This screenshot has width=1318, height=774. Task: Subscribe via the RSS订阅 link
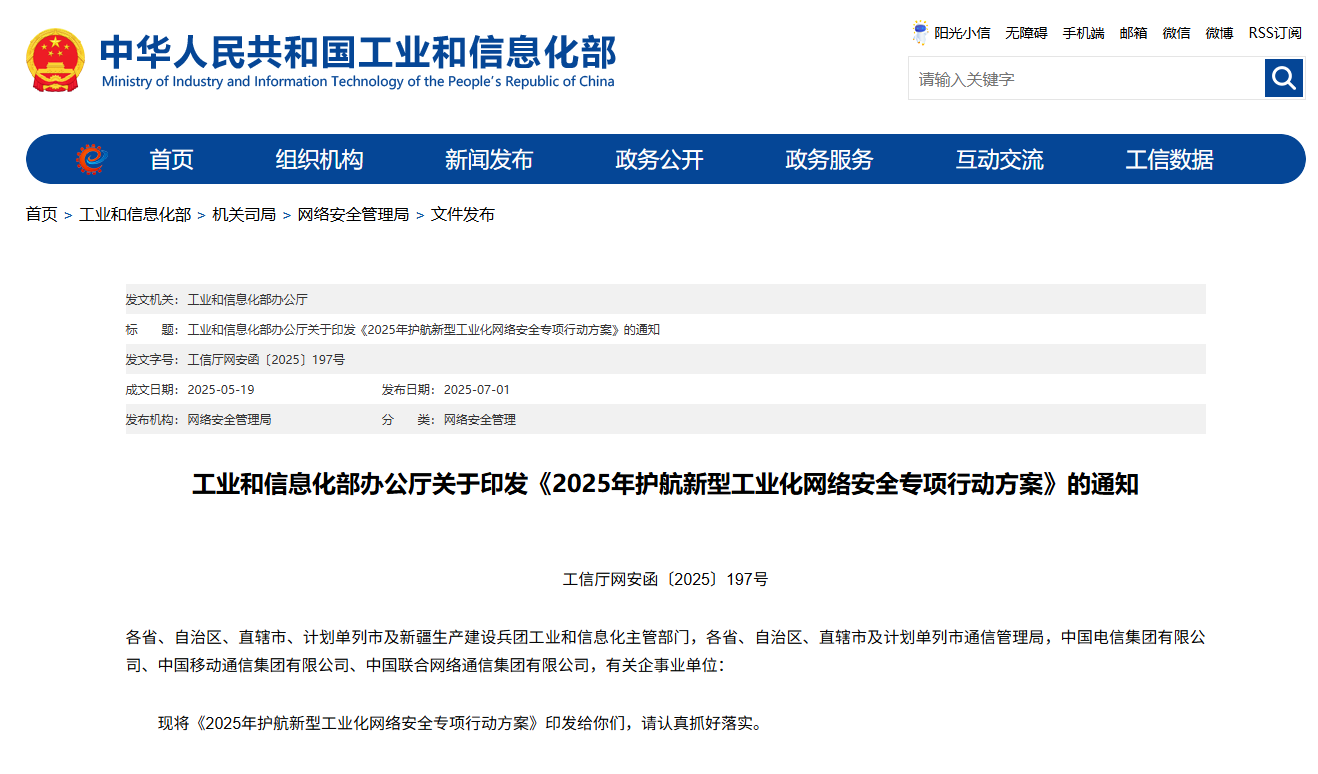pyautogui.click(x=1273, y=33)
